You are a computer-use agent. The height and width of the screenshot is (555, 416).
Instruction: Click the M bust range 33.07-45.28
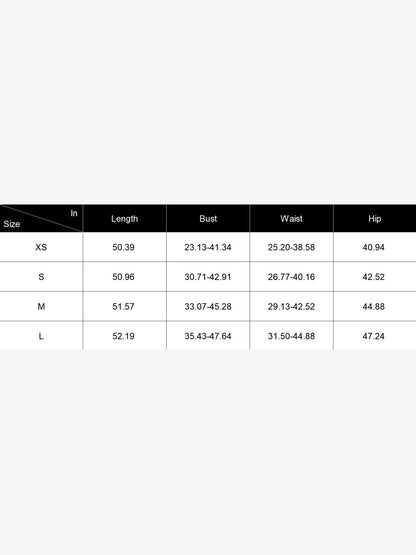(208, 307)
